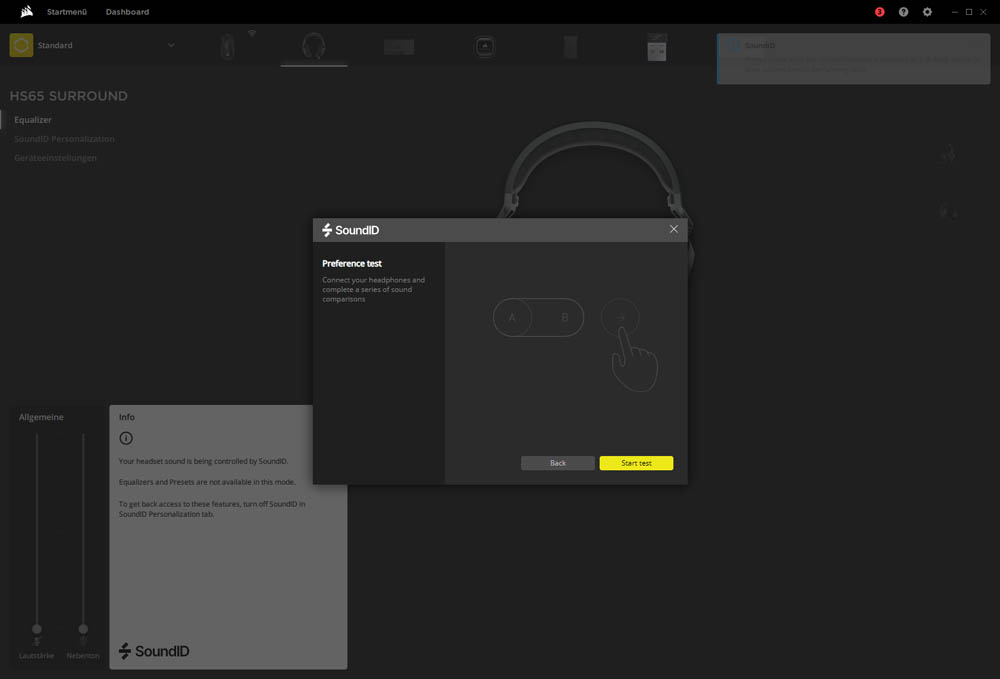The height and width of the screenshot is (679, 1000).
Task: Click the SoundID dialog title logo
Action: pyautogui.click(x=350, y=230)
